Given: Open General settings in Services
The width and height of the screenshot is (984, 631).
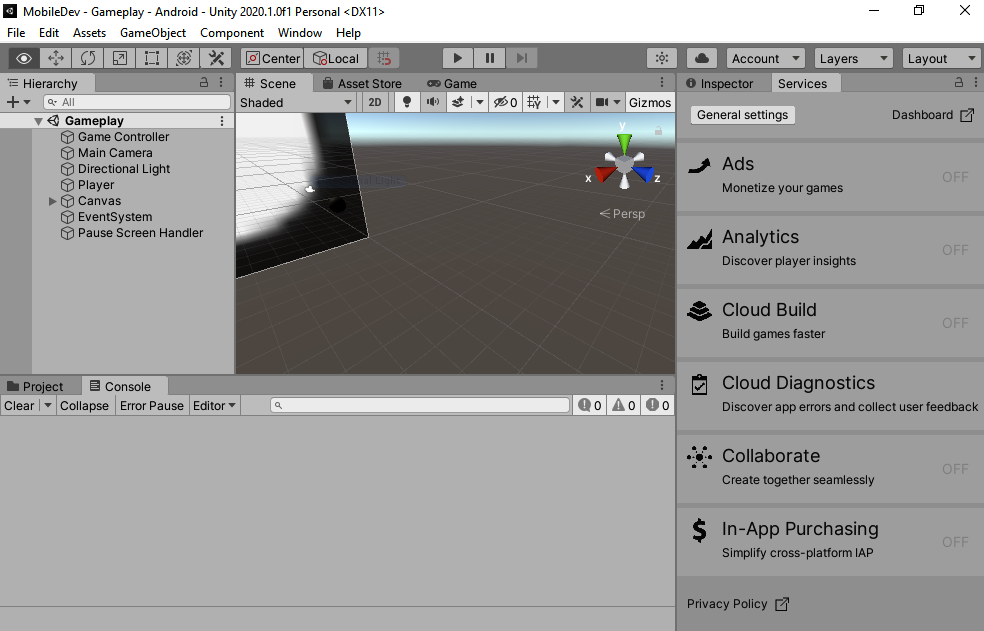Looking at the screenshot, I should pos(742,115).
